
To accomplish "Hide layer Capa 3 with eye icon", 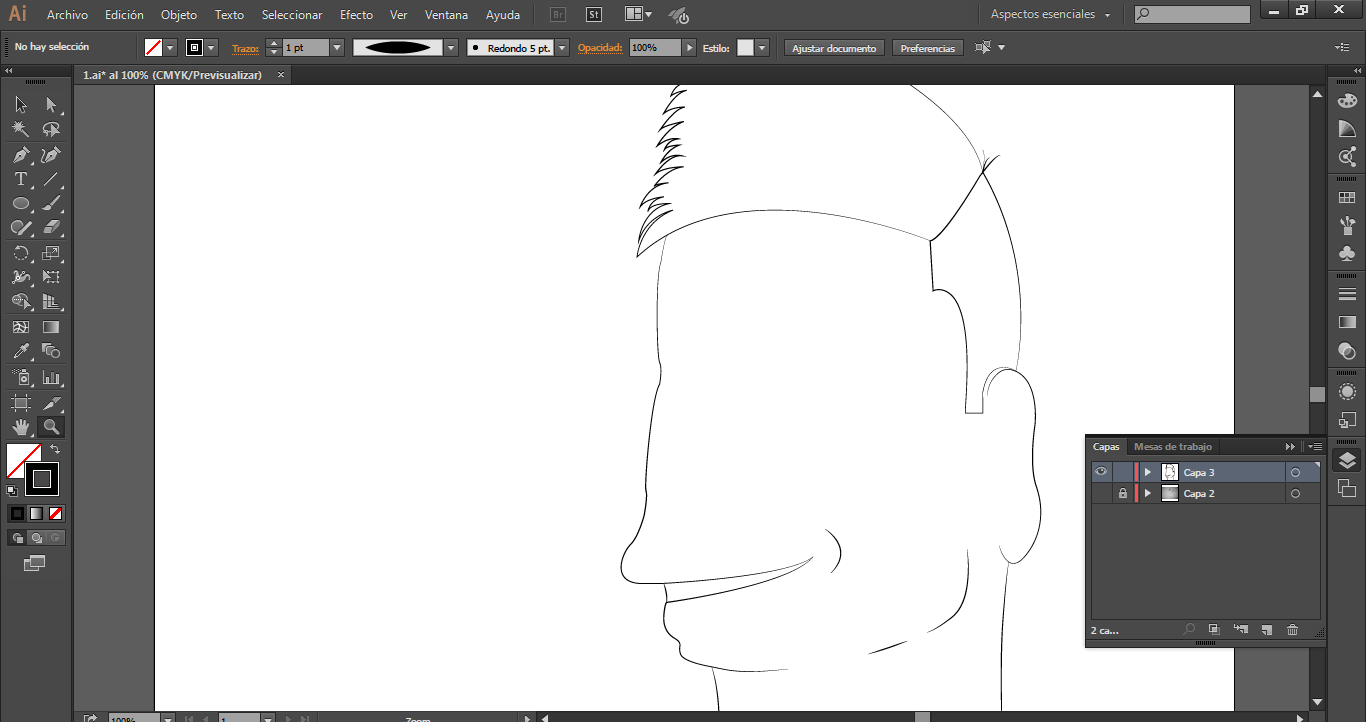I will pyautogui.click(x=1101, y=472).
